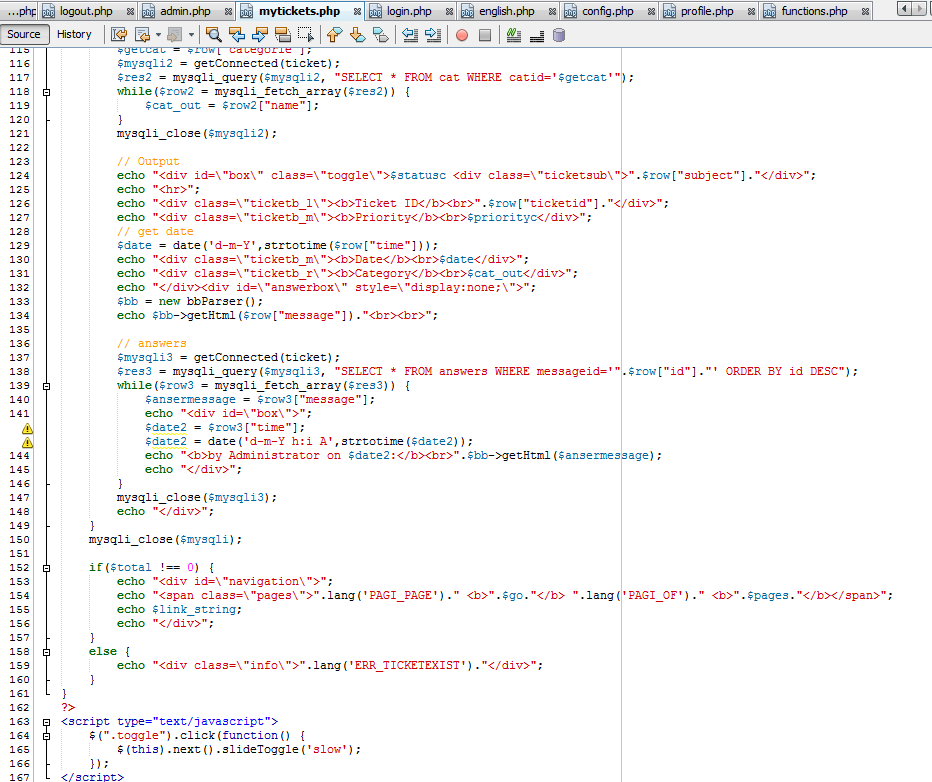Image resolution: width=932 pixels, height=782 pixels.
Task: Open the login.php tab
Action: pyautogui.click(x=409, y=11)
